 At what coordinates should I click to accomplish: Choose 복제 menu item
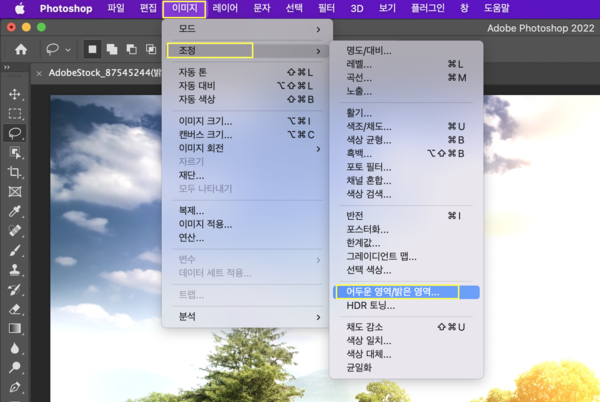point(247,211)
